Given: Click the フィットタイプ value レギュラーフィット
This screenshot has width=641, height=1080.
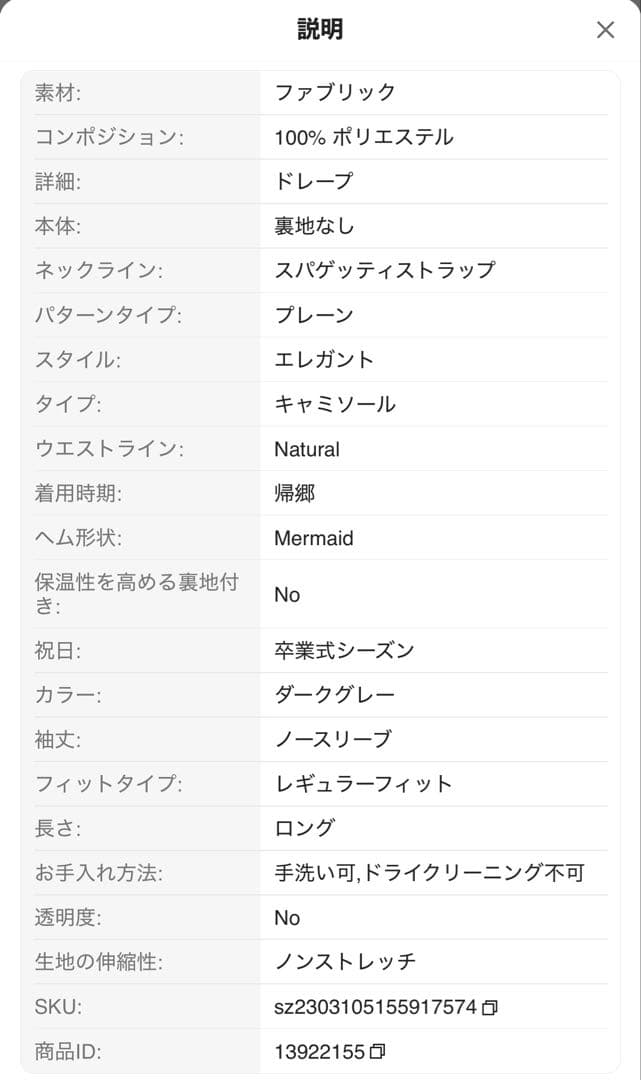Looking at the screenshot, I should click(363, 784).
